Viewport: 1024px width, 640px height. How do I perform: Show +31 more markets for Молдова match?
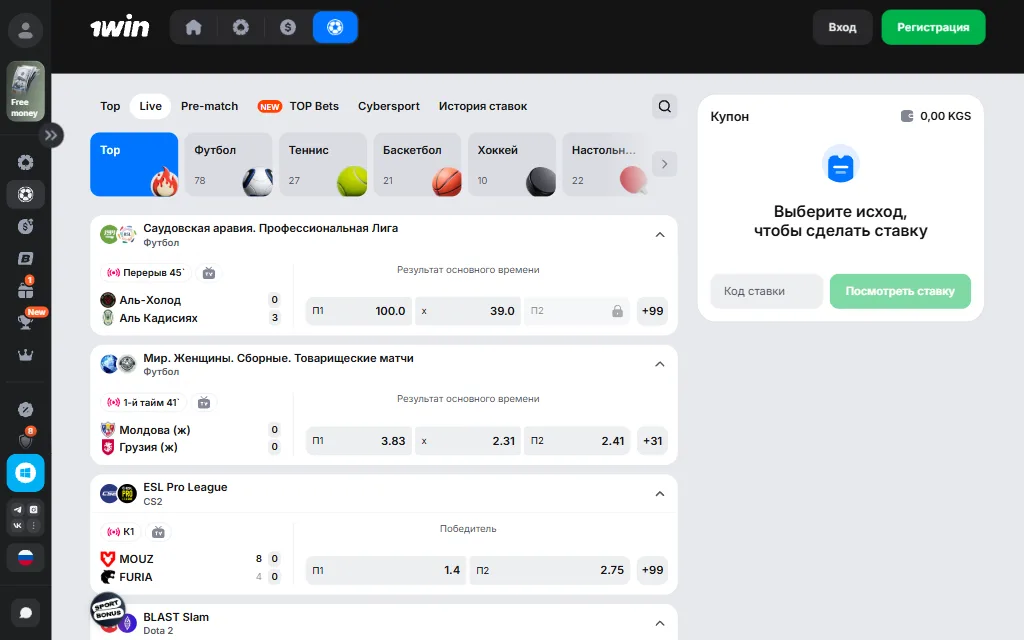tap(652, 441)
